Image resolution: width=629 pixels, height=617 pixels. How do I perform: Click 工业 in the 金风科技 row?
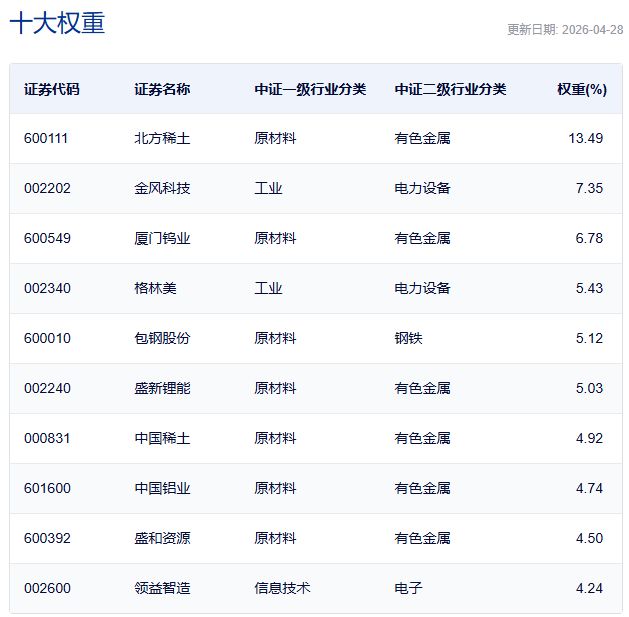click(268, 188)
